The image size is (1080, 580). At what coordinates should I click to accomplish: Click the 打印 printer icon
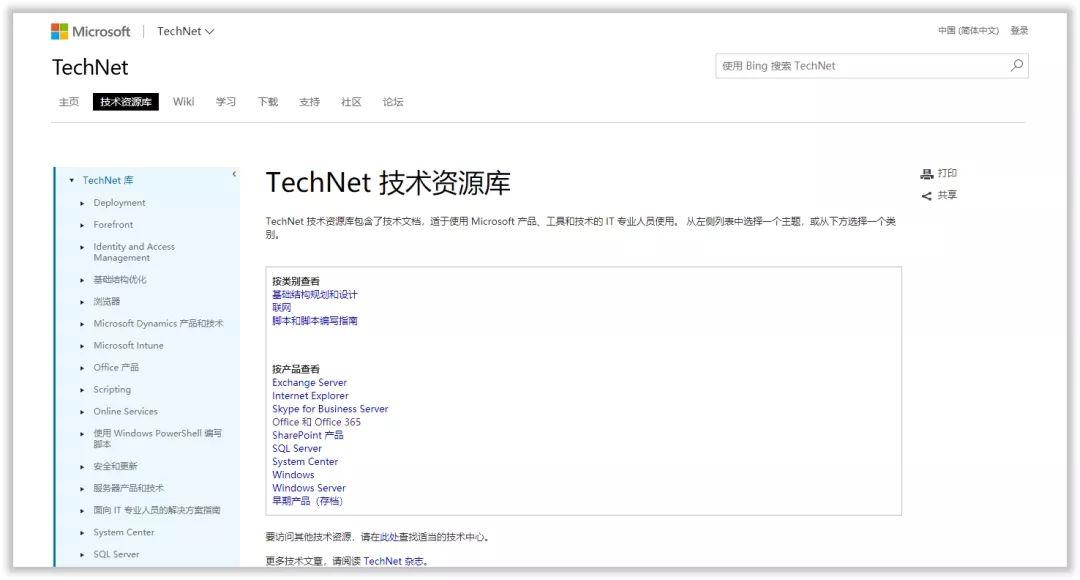click(x=926, y=173)
